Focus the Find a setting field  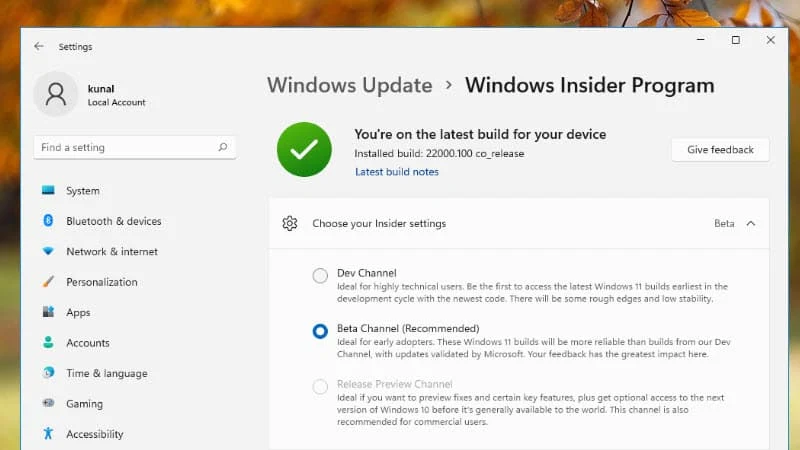tap(135, 147)
